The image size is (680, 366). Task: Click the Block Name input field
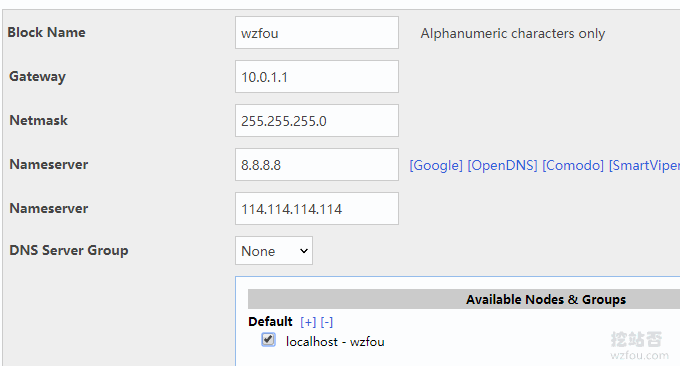[x=317, y=33]
